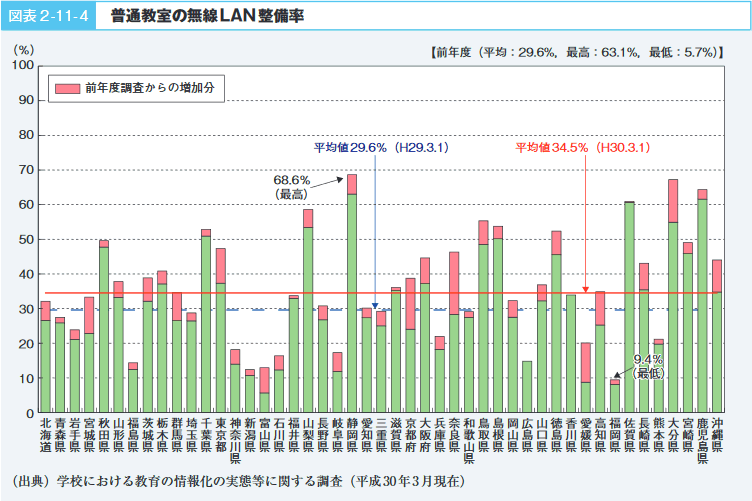Click the 神奈川県 axis label
This screenshot has height=501, width=752.
[x=235, y=441]
